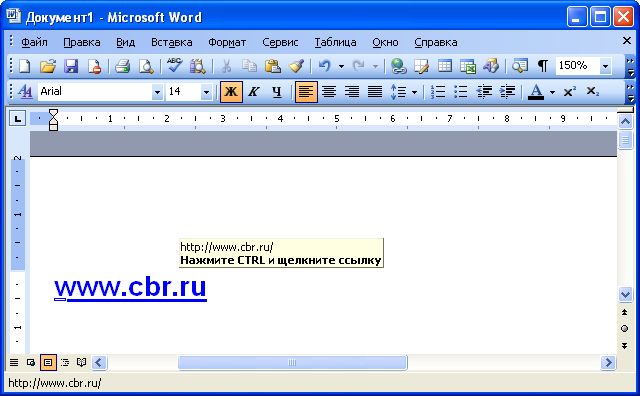This screenshot has width=640, height=396.
Task: Increase the paragraph indent
Action: click(507, 91)
